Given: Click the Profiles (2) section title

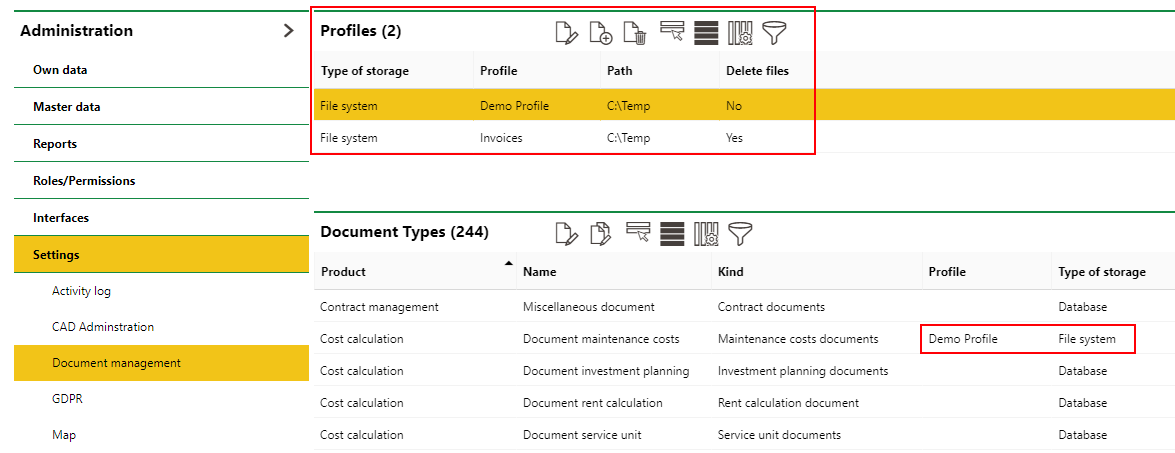Looking at the screenshot, I should coord(361,31).
